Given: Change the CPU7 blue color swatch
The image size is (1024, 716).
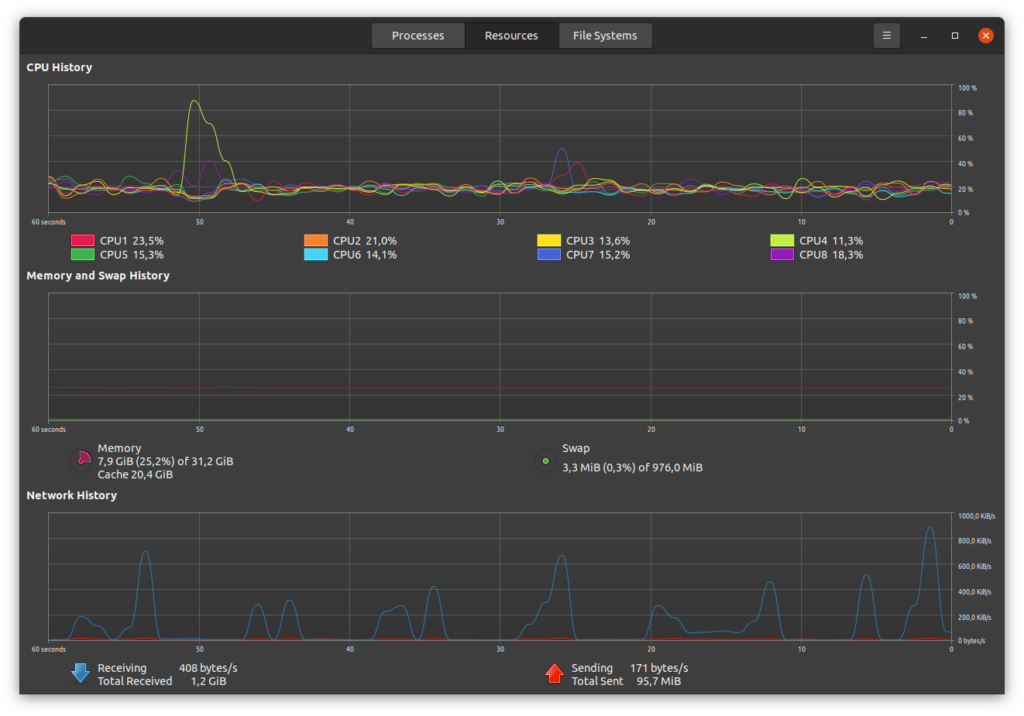Looking at the screenshot, I should pyautogui.click(x=549, y=255).
